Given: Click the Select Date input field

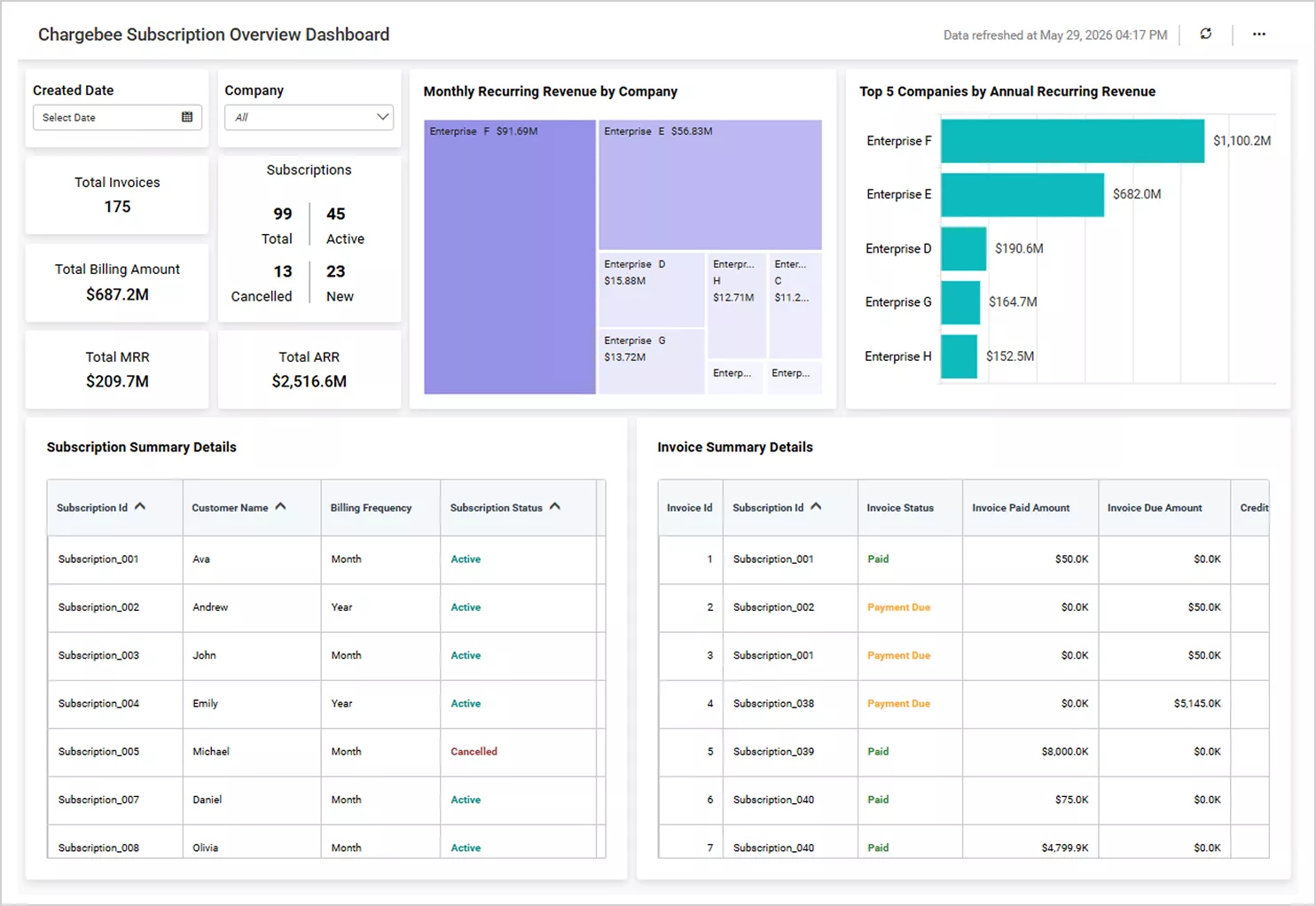Looking at the screenshot, I should 117,117.
